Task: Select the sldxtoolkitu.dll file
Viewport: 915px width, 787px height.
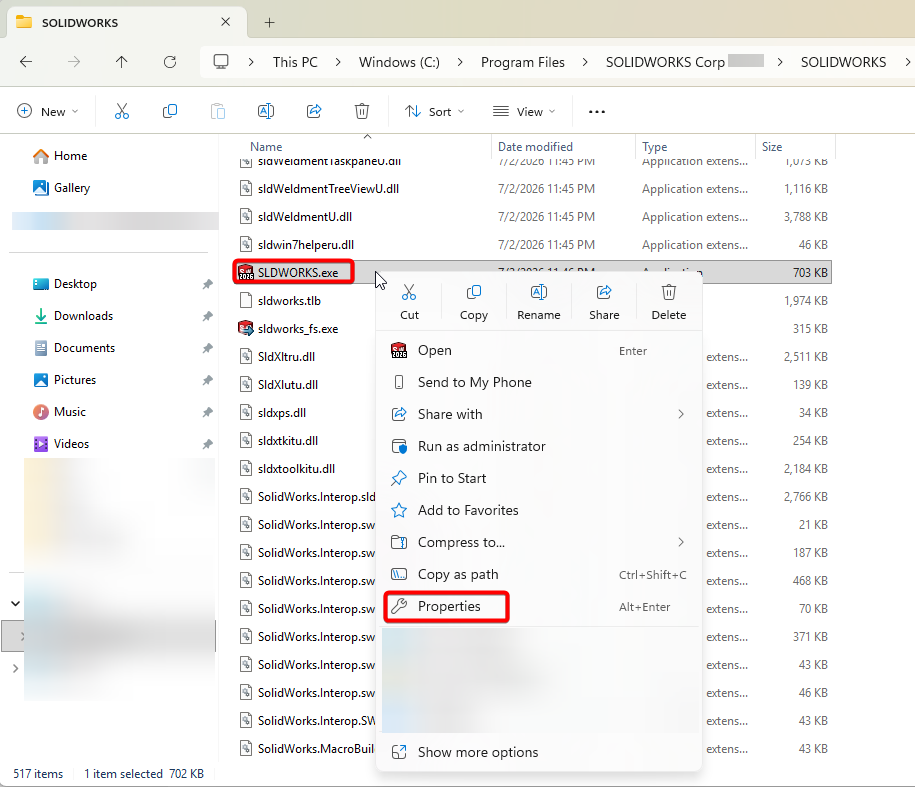Action: pyautogui.click(x=296, y=469)
